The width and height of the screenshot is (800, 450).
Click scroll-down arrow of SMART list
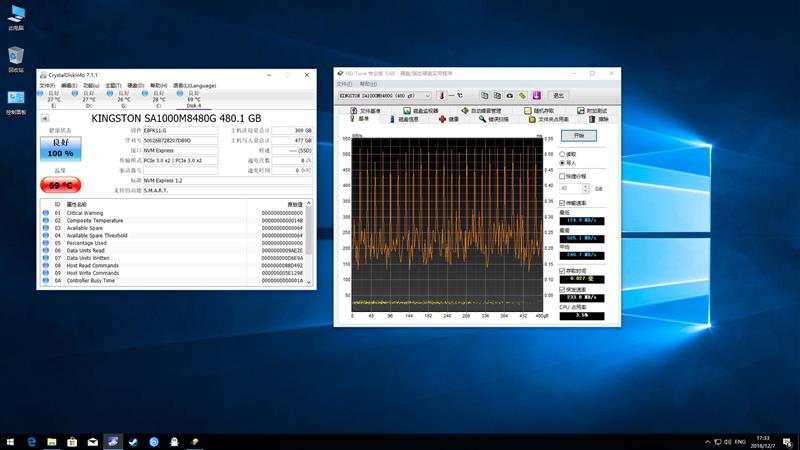coord(309,282)
